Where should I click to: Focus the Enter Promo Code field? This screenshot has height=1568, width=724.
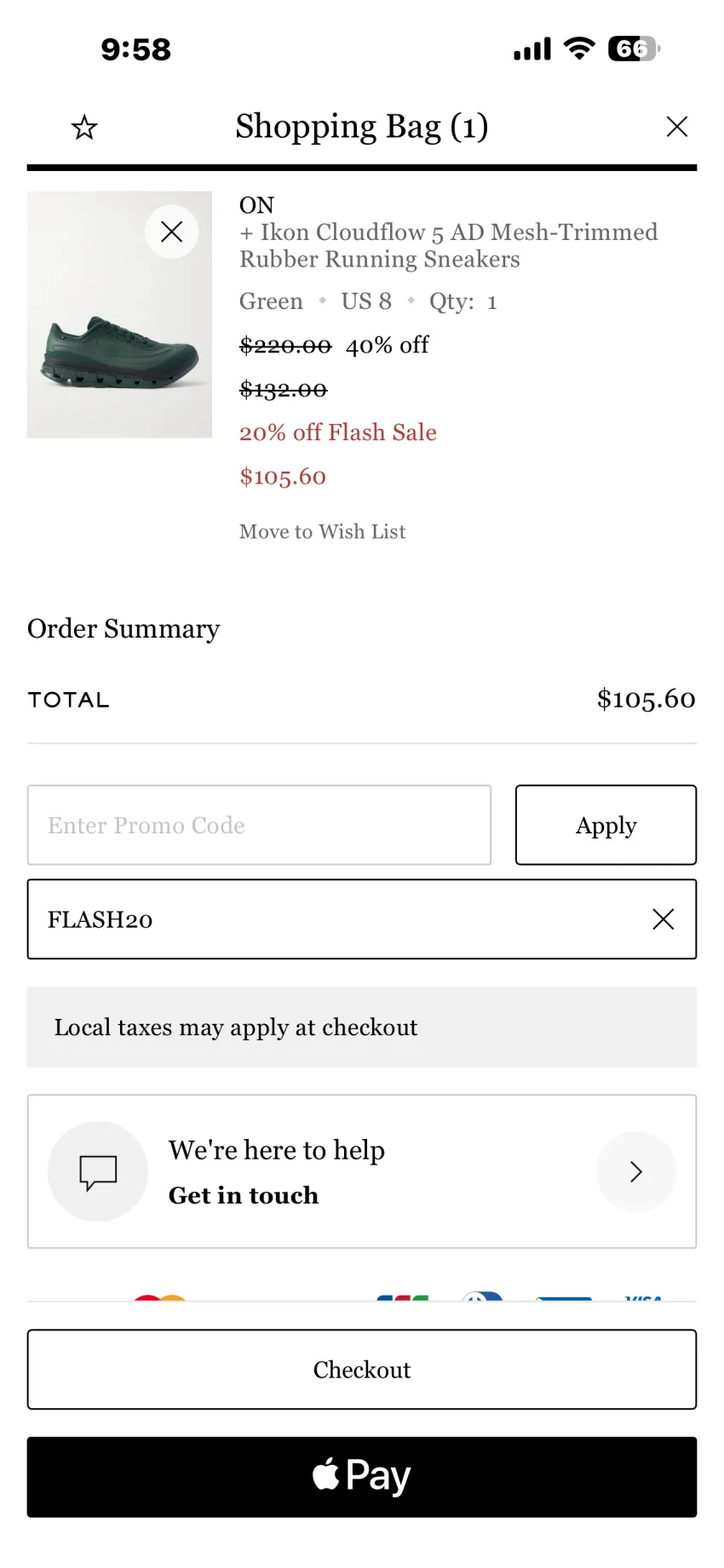click(259, 825)
